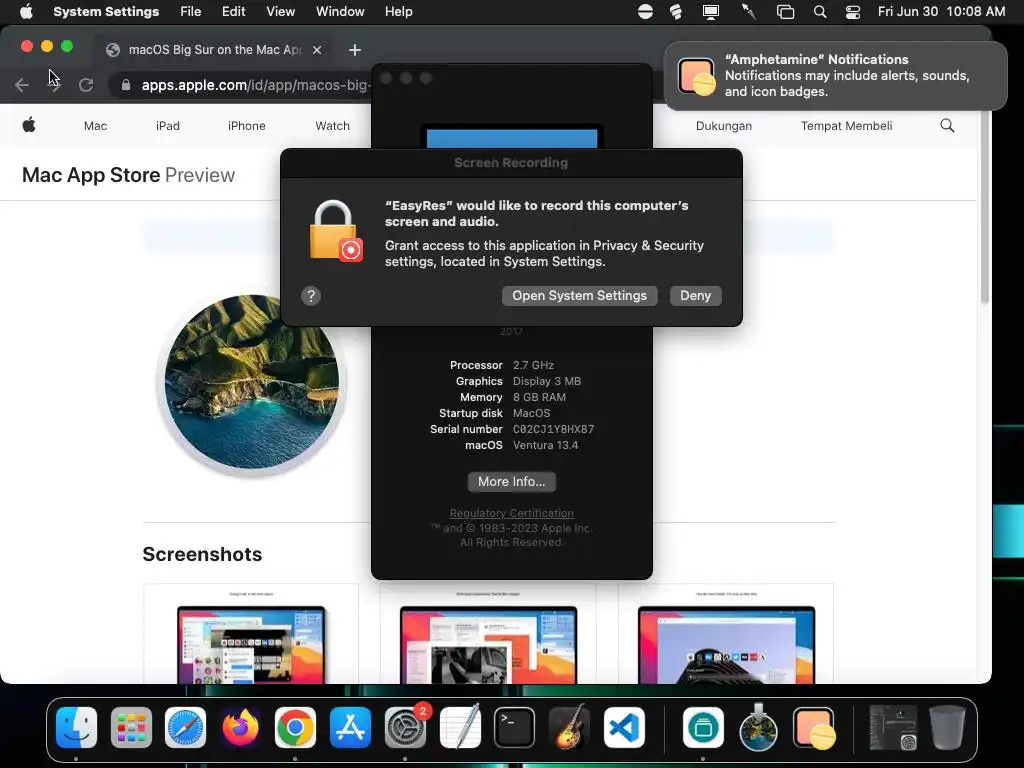Image resolution: width=1024 pixels, height=768 pixels.
Task: Launch Launchpad from the Dock
Action: (131, 727)
